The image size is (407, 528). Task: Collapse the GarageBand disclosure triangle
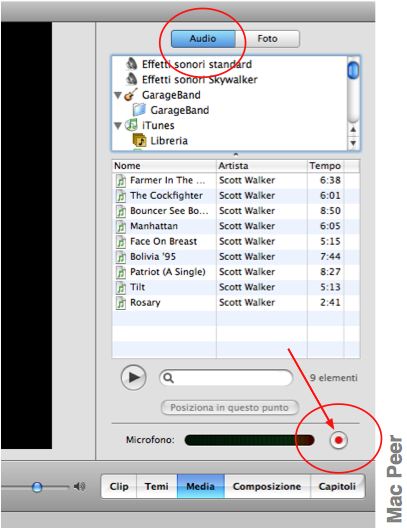(118, 95)
